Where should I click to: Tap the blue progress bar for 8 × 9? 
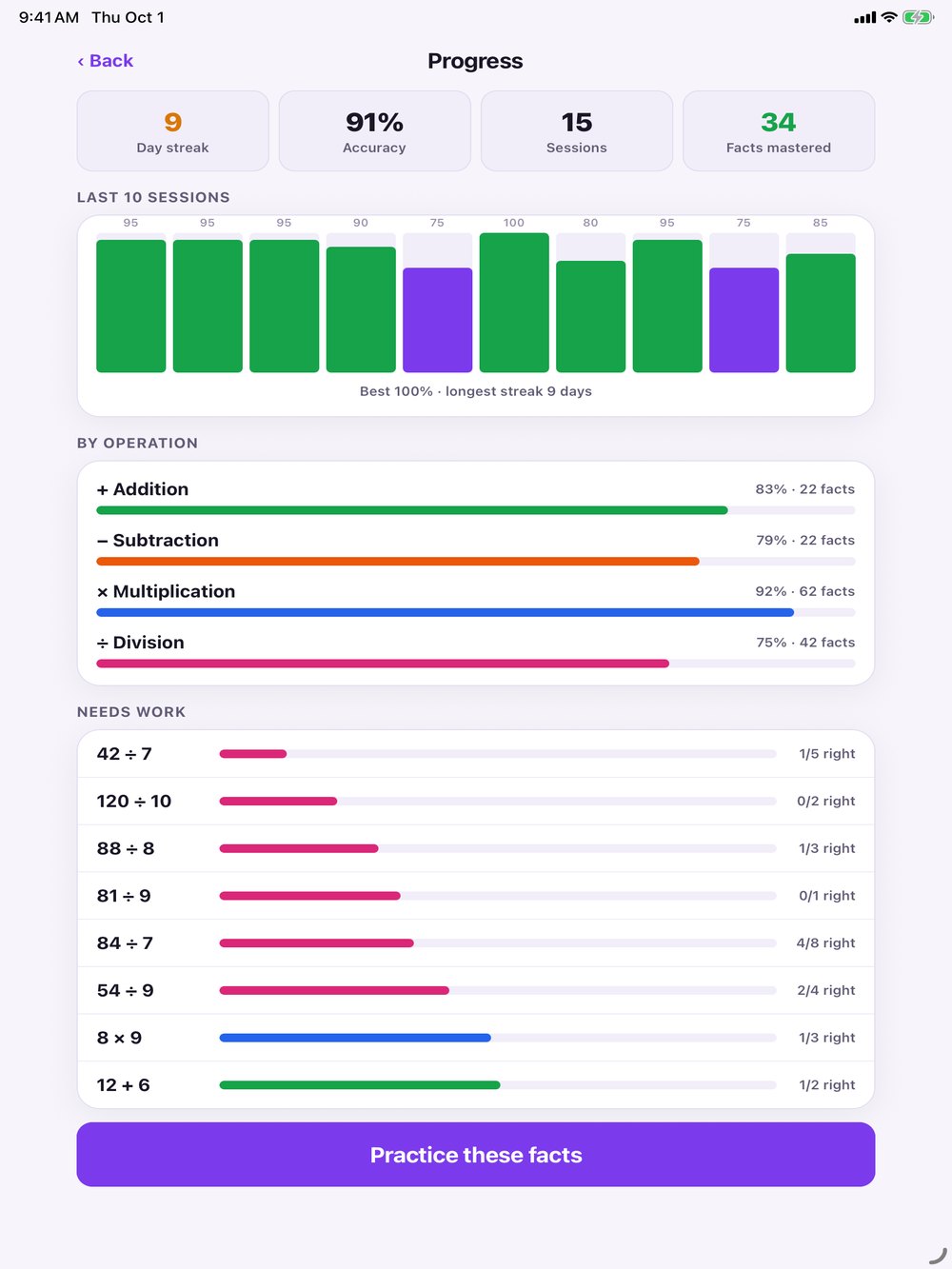[355, 1038]
